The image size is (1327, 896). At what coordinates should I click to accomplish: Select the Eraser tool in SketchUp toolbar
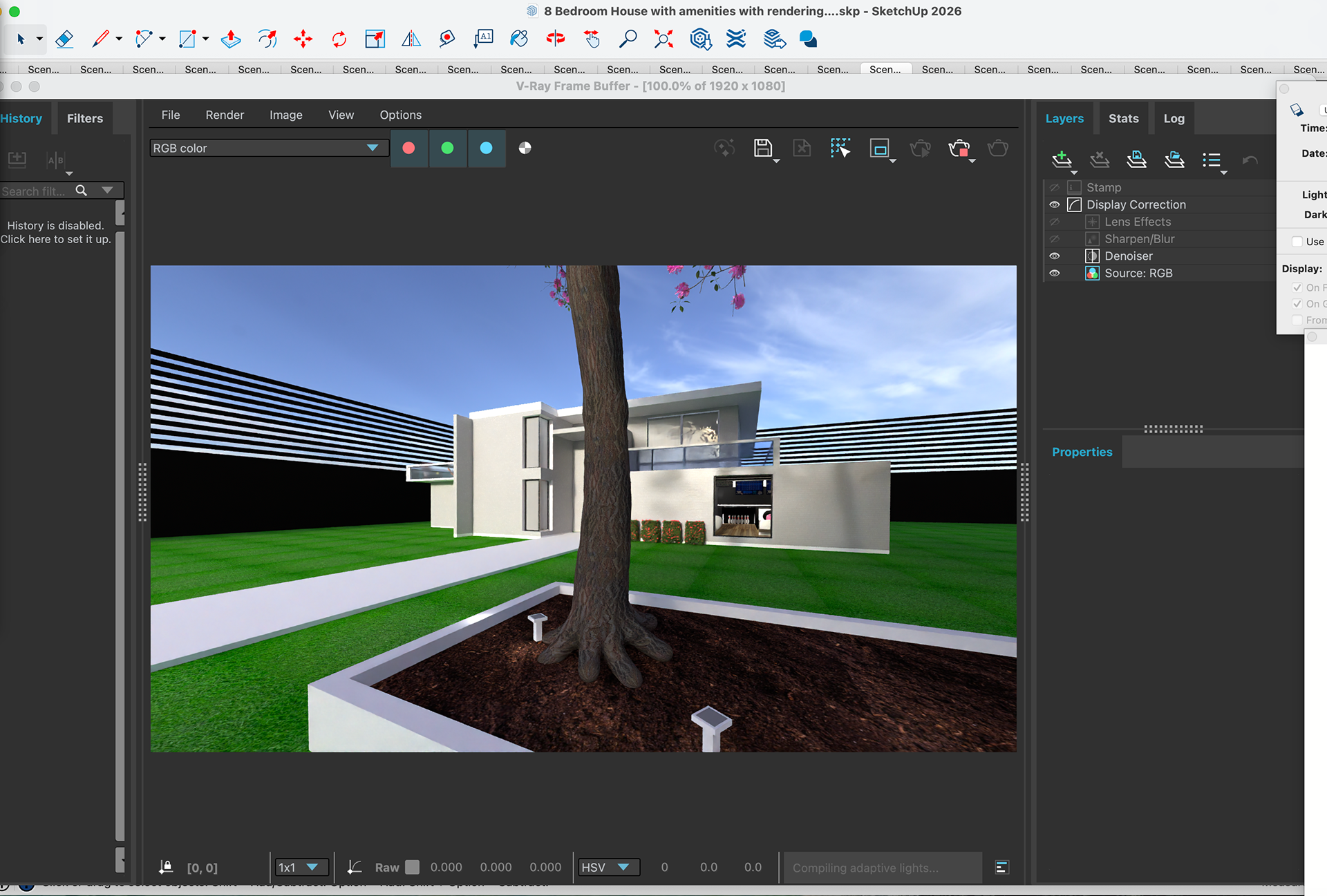click(64, 39)
